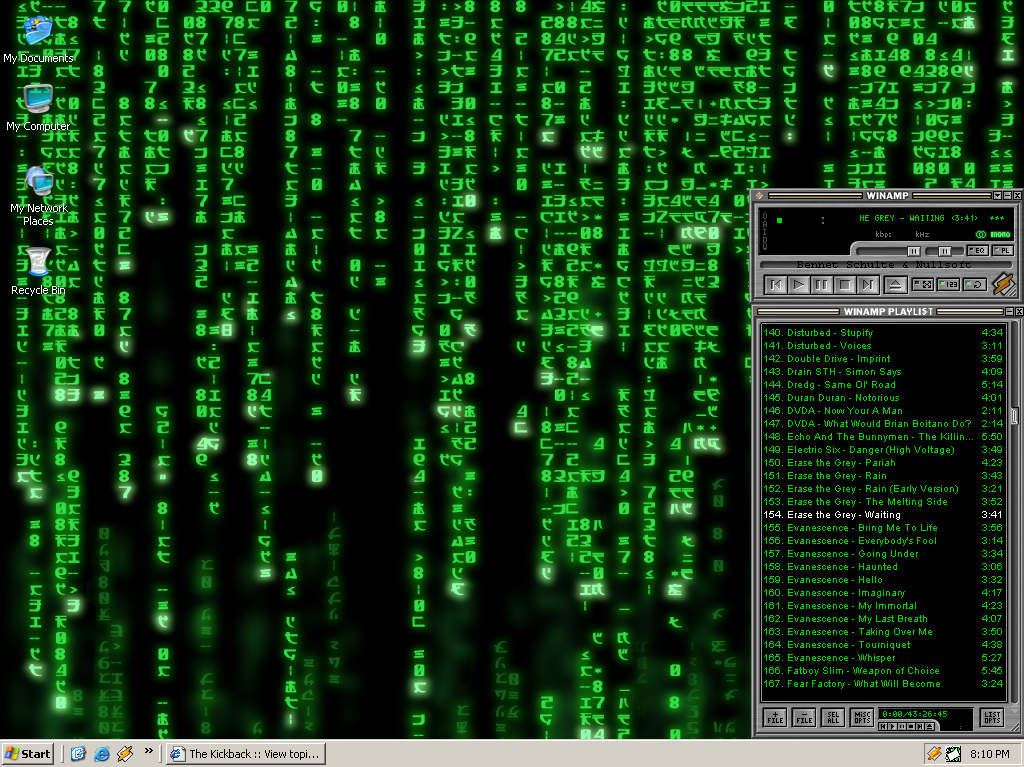Select track 167 Fear Factory - What Will Become

pos(883,684)
